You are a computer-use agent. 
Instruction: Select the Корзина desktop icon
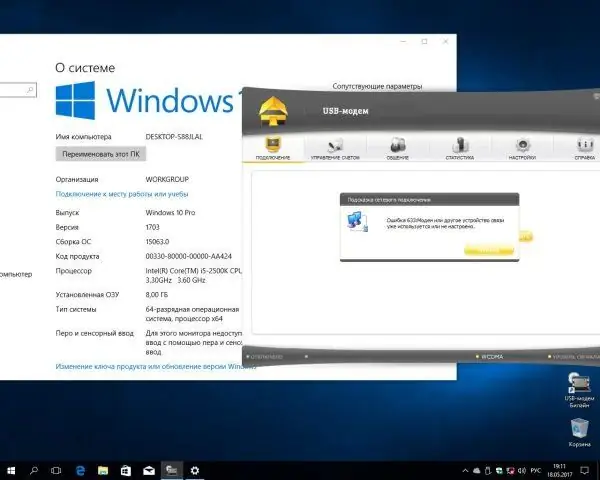(x=579, y=433)
